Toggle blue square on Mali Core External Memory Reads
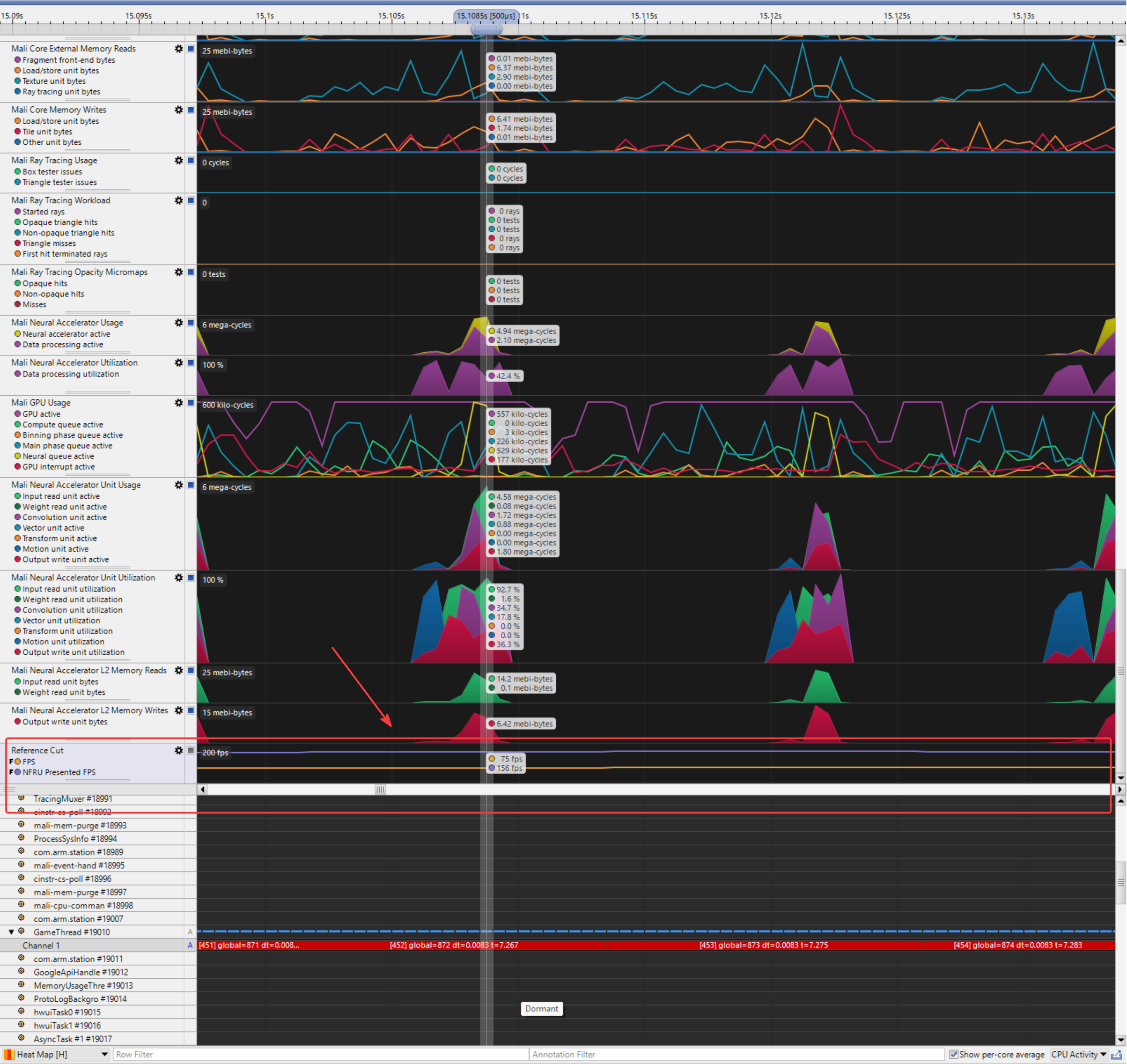1127x1064 pixels. coord(191,49)
